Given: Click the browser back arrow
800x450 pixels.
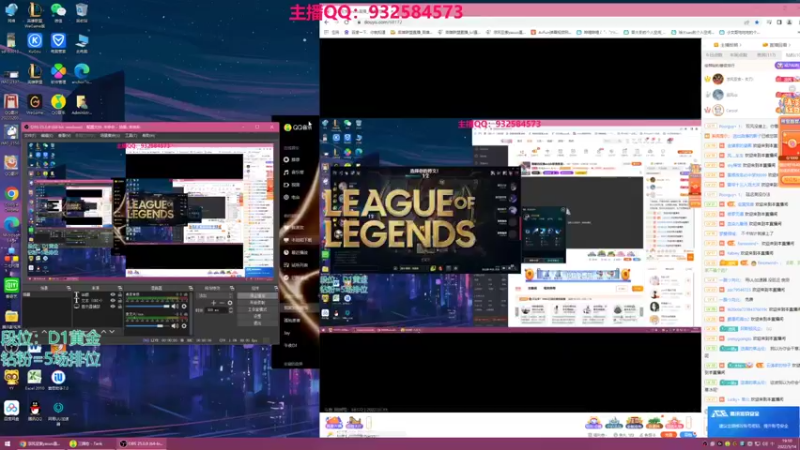Looking at the screenshot, I should 327,22.
